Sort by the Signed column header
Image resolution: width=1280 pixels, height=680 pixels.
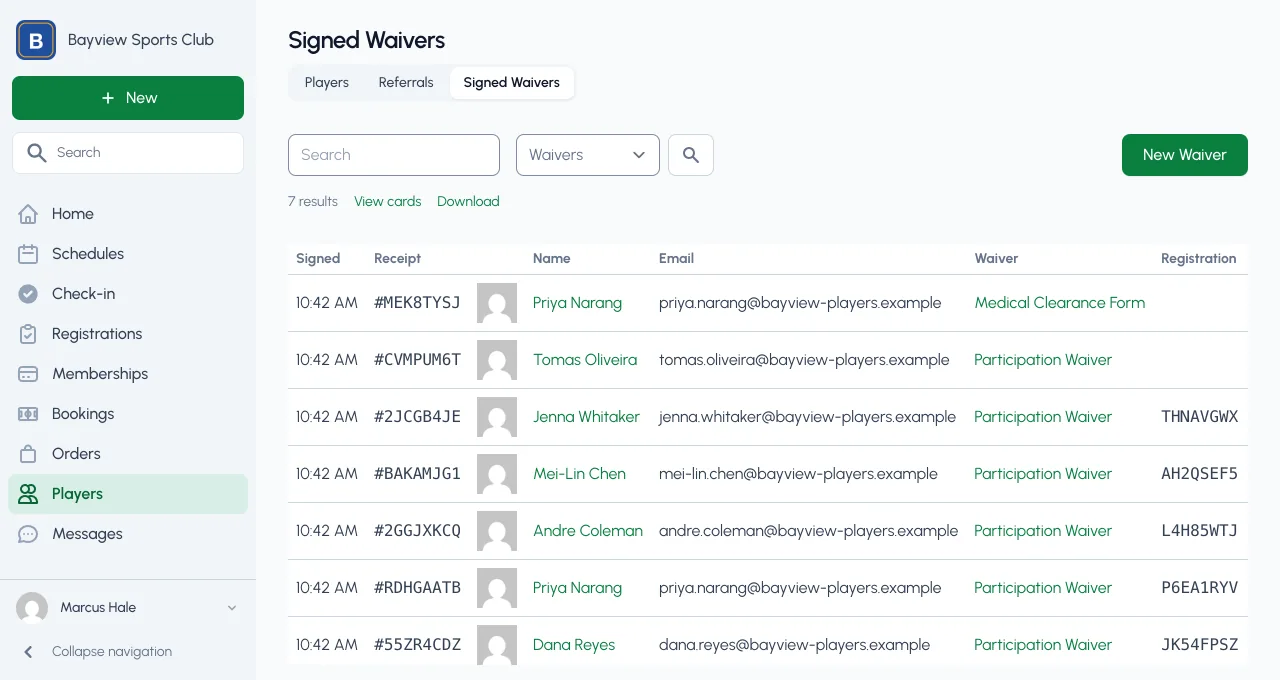pyautogui.click(x=318, y=258)
